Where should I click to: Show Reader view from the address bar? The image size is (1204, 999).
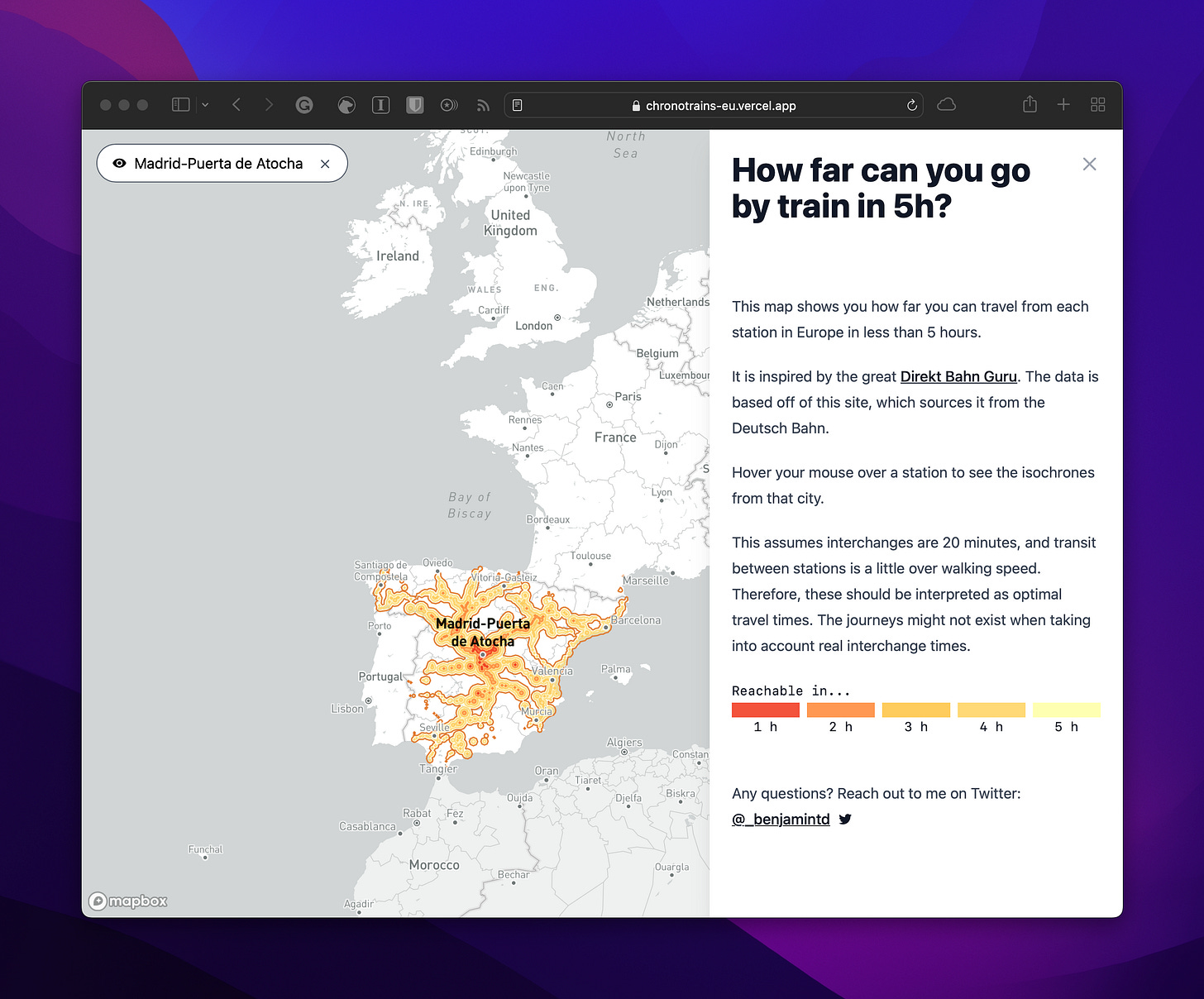pyautogui.click(x=518, y=105)
